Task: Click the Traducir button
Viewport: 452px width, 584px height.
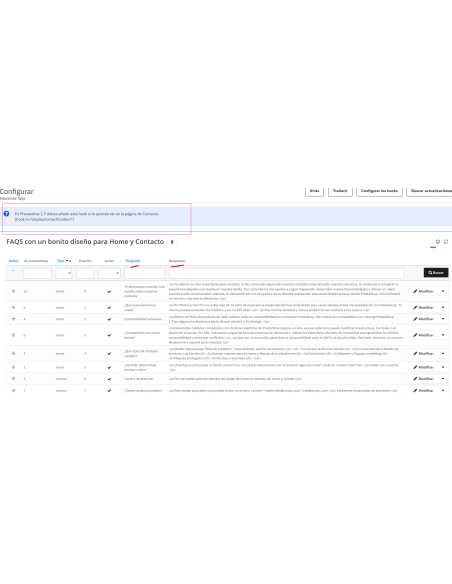Action: 340,191
